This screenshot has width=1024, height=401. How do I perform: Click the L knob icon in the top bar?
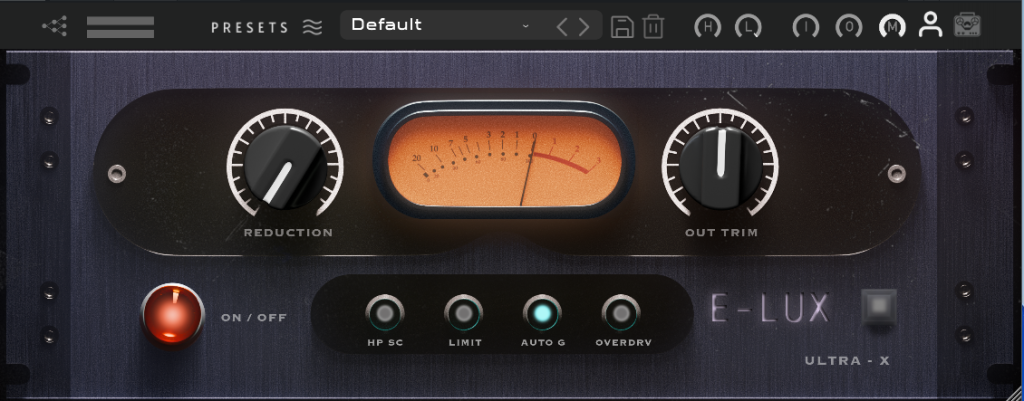(748, 26)
